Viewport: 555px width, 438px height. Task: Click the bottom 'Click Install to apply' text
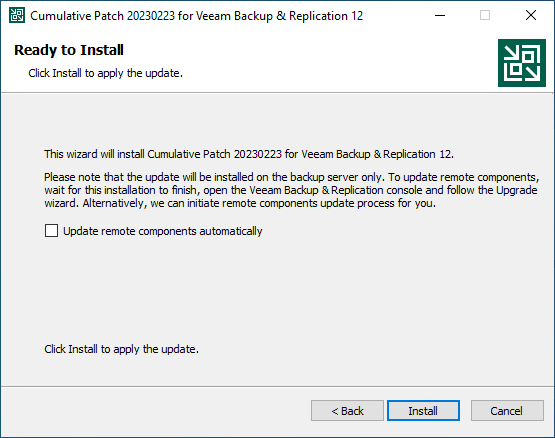121,349
